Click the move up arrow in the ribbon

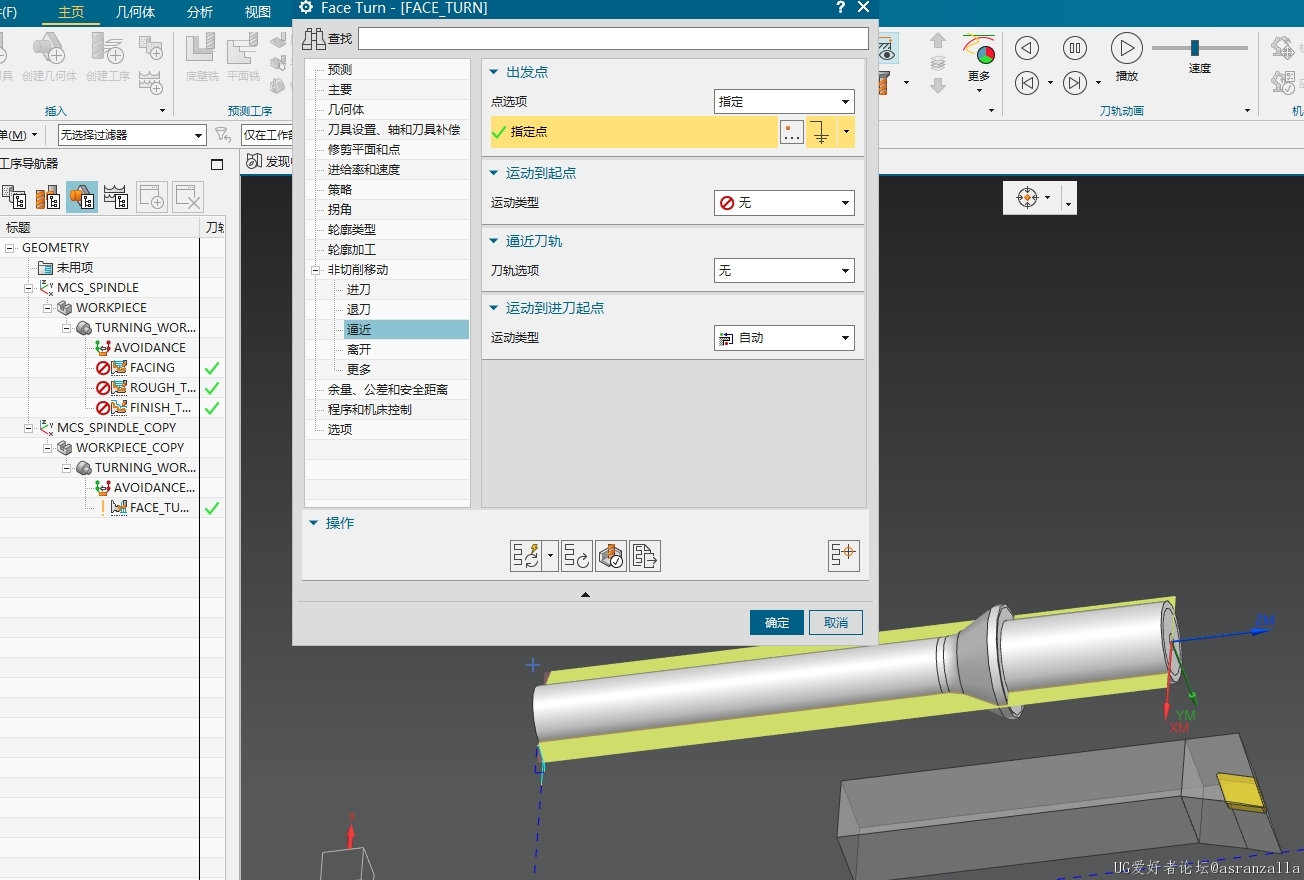pyautogui.click(x=938, y=41)
